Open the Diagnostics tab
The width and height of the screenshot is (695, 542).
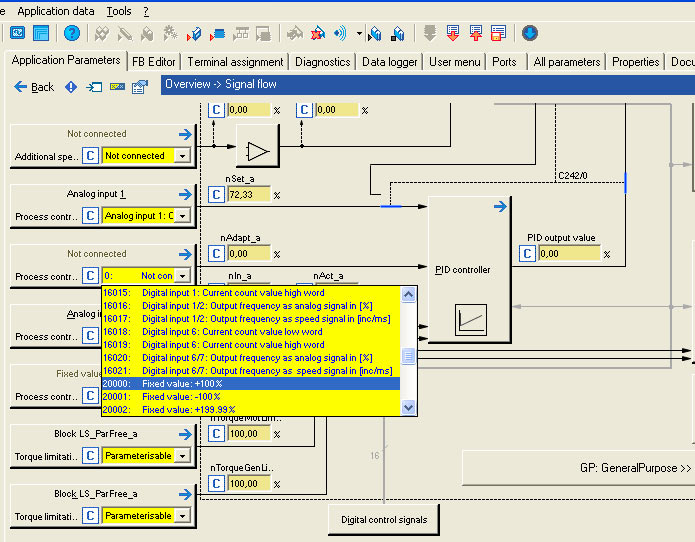(x=323, y=62)
